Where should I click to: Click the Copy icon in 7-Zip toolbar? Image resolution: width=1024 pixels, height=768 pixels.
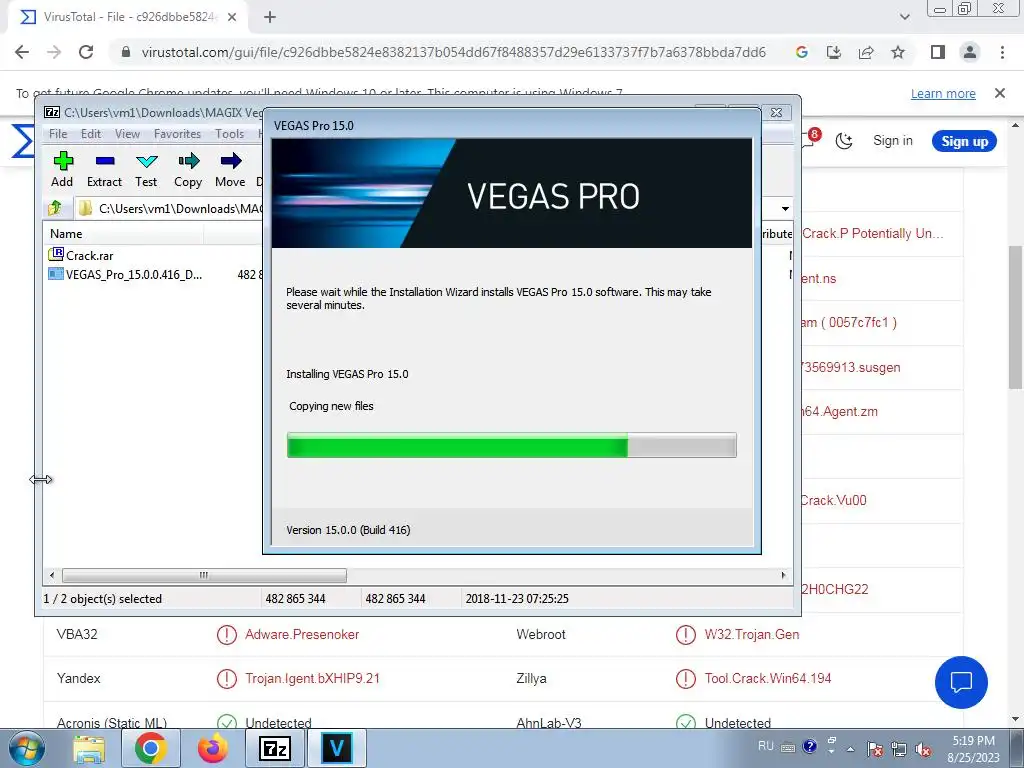tap(188, 169)
